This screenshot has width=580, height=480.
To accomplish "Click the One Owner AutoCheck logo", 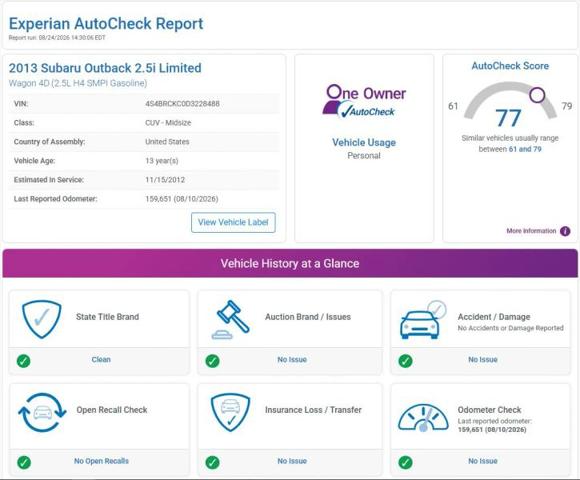I will 364,101.
